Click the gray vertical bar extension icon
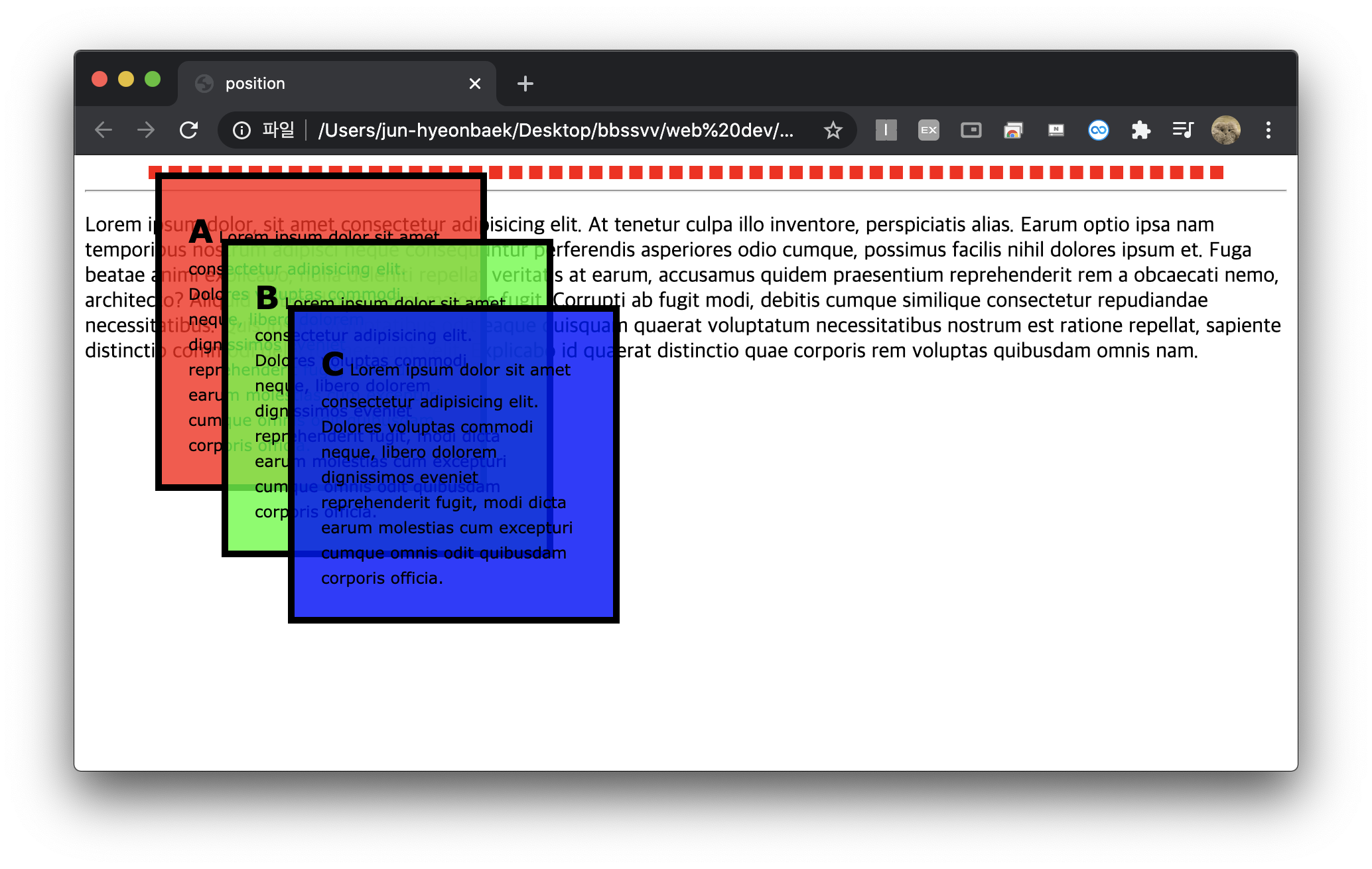Image resolution: width=1372 pixels, height=869 pixels. click(x=886, y=130)
